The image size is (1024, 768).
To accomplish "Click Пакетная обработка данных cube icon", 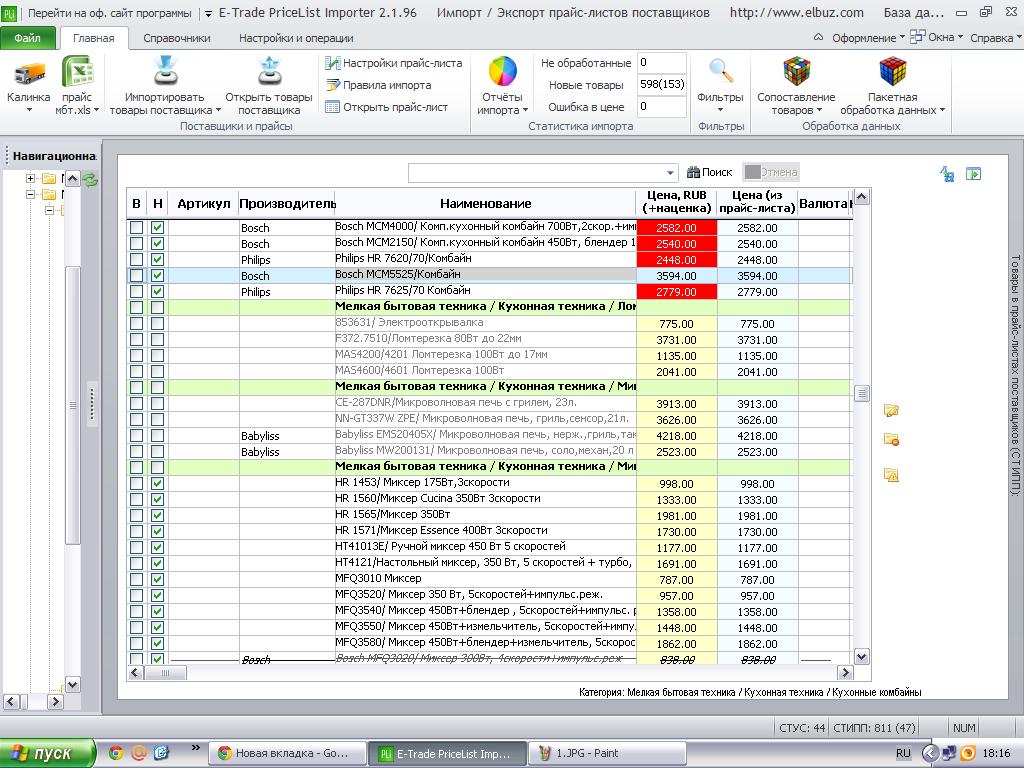I will pos(892,71).
